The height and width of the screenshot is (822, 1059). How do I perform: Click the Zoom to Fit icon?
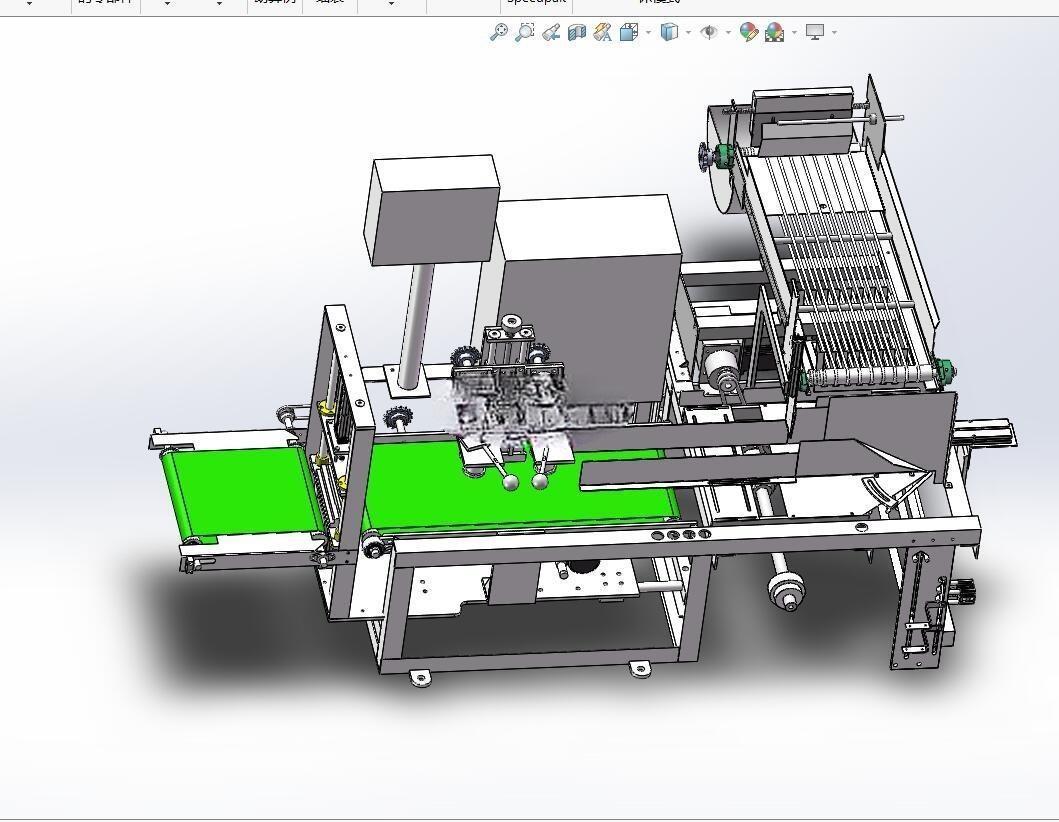(x=498, y=32)
